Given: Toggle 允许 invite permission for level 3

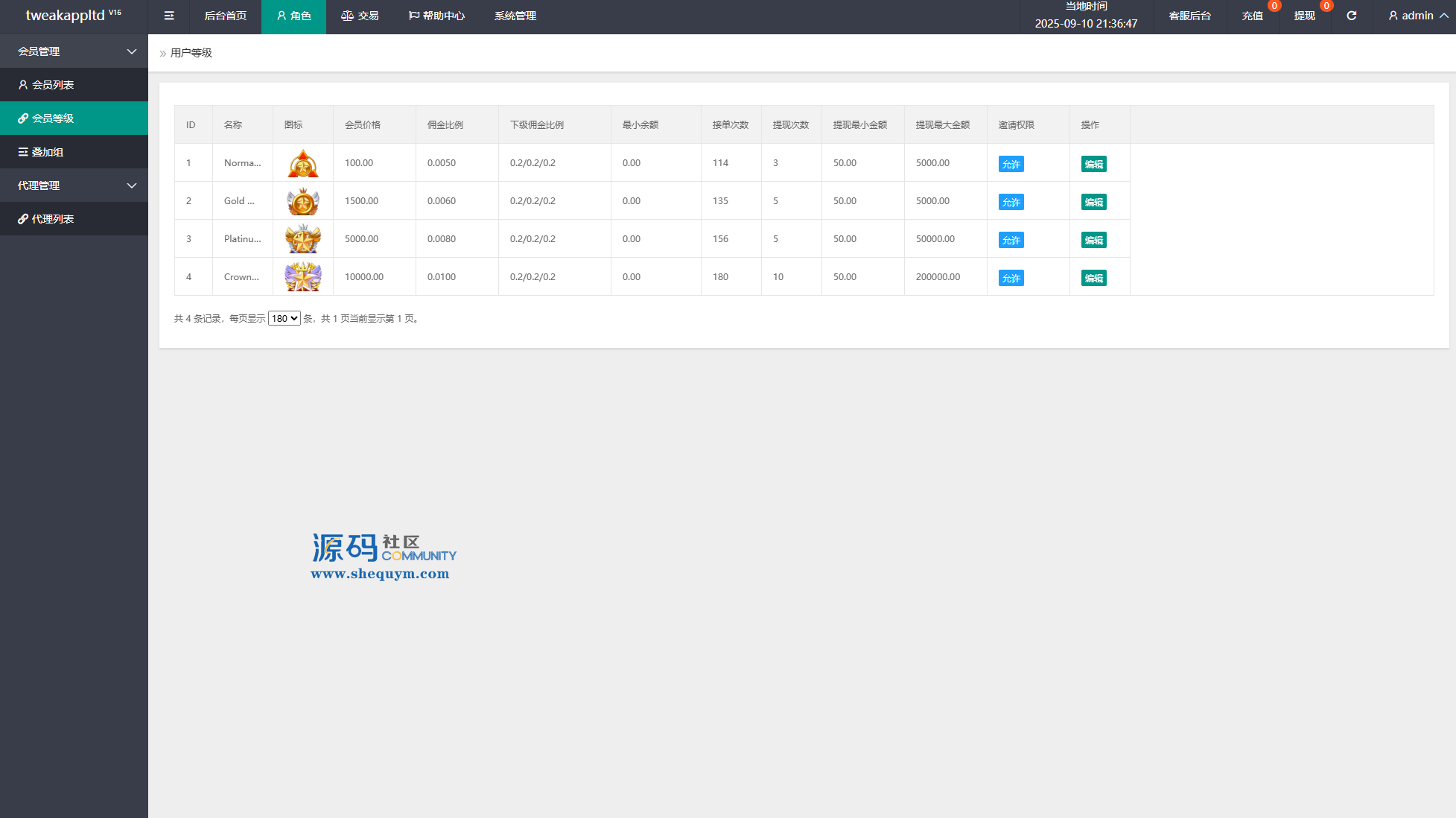Looking at the screenshot, I should tap(1011, 240).
